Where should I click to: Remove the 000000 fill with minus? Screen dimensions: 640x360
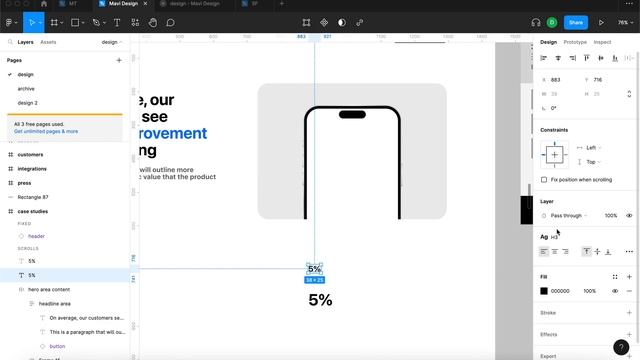tap(629, 291)
